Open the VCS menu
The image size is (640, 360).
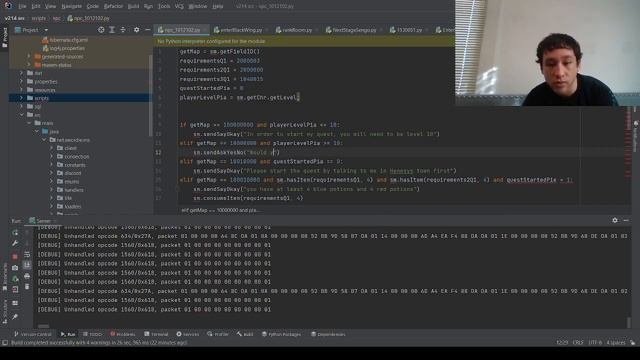coord(179,6)
